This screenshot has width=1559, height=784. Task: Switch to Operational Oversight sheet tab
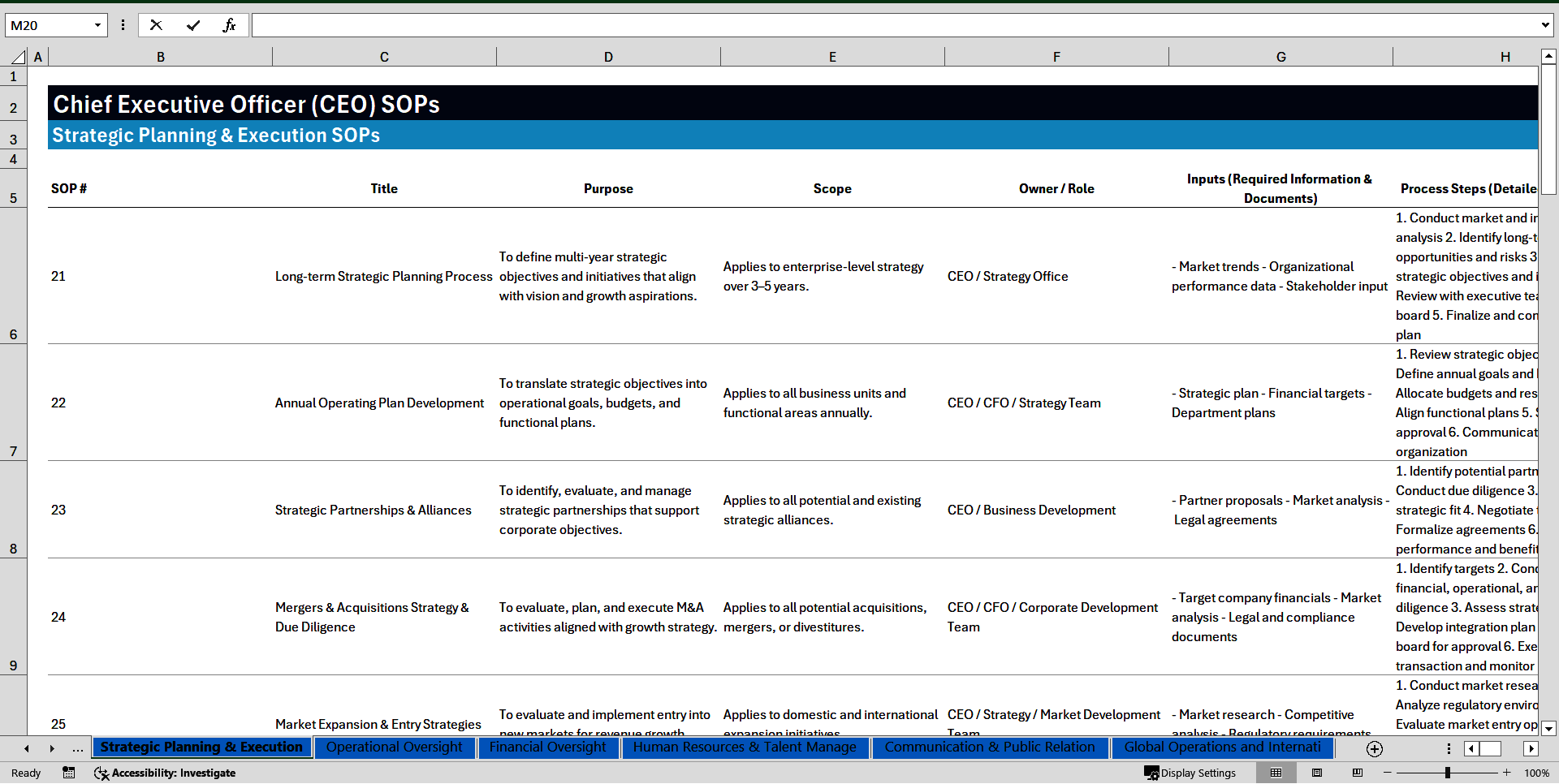395,747
